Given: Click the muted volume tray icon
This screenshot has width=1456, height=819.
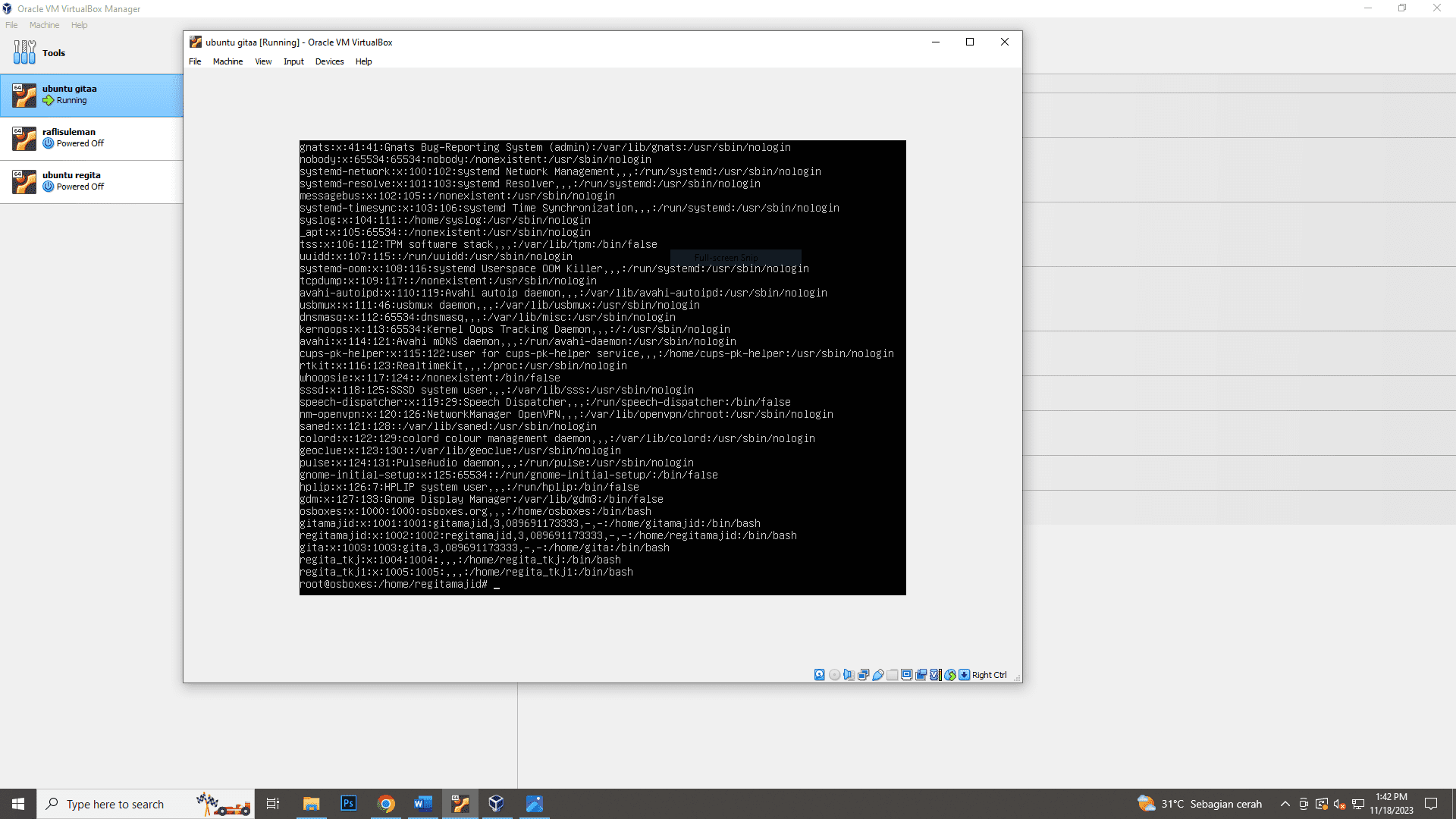Looking at the screenshot, I should click(1339, 804).
